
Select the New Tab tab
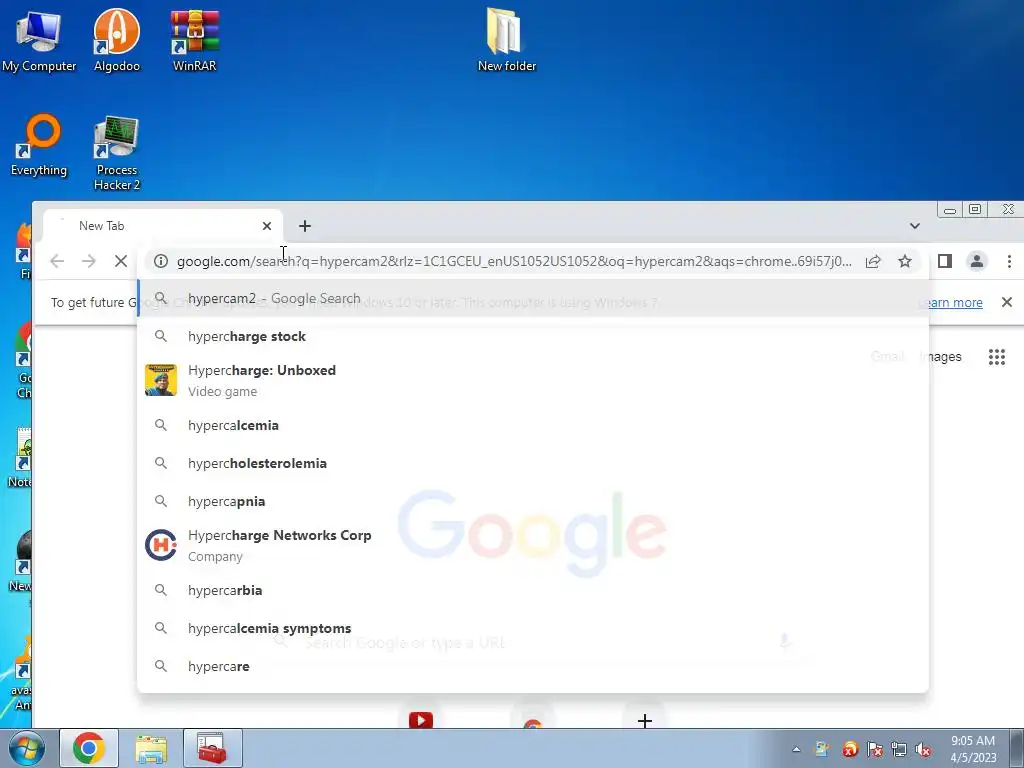point(163,226)
